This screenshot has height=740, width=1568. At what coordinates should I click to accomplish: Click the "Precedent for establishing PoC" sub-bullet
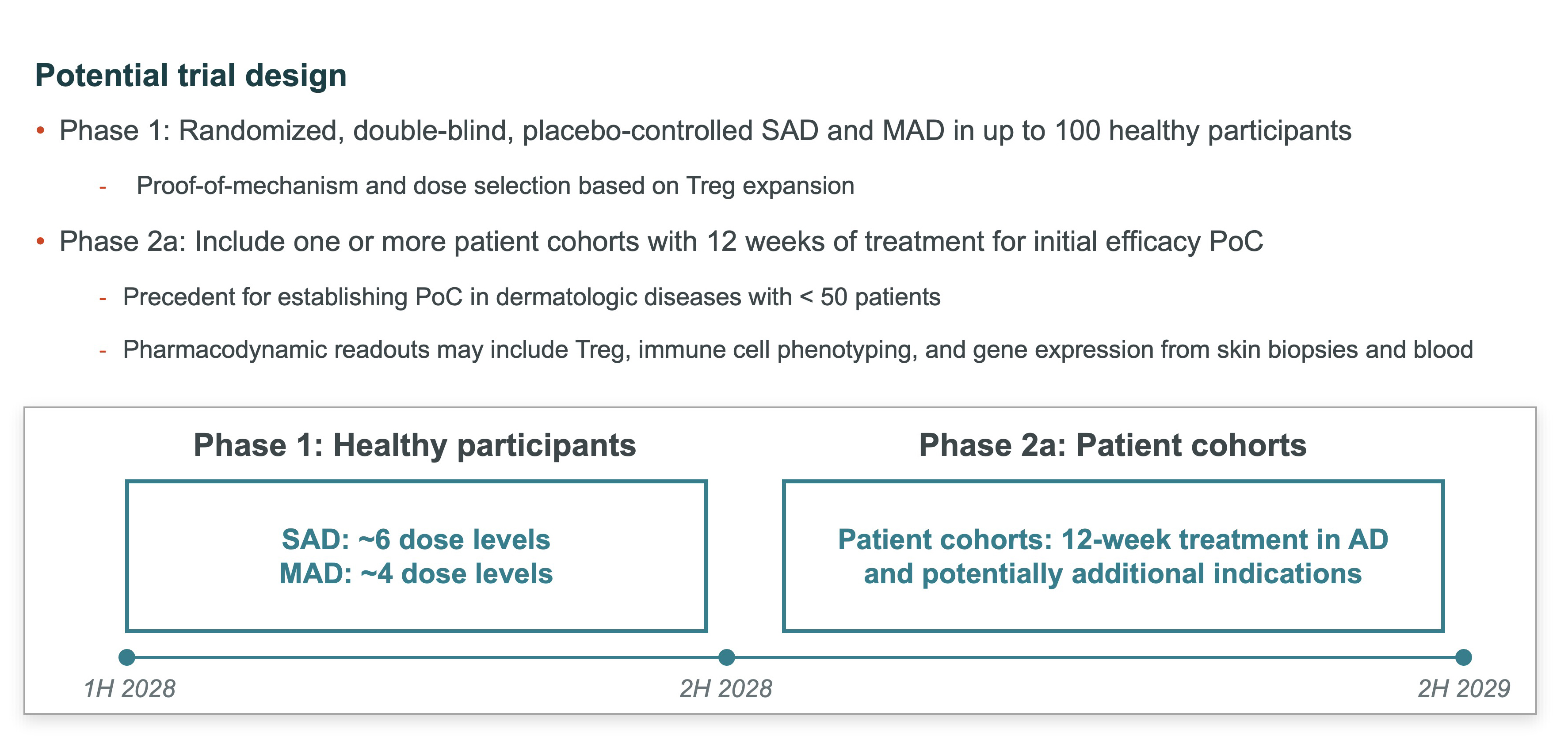(x=531, y=297)
